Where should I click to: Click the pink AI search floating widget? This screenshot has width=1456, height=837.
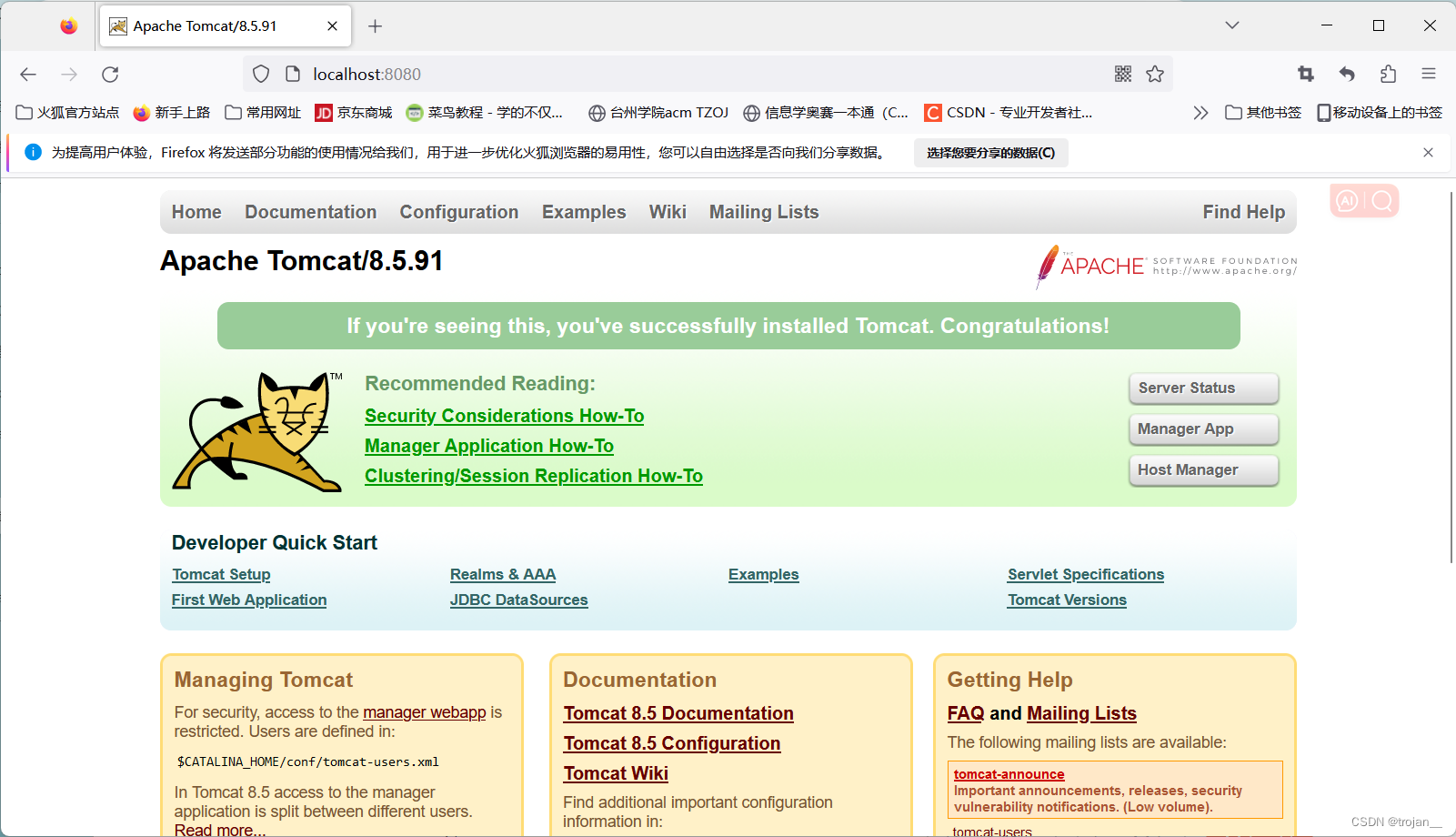pyautogui.click(x=1364, y=200)
